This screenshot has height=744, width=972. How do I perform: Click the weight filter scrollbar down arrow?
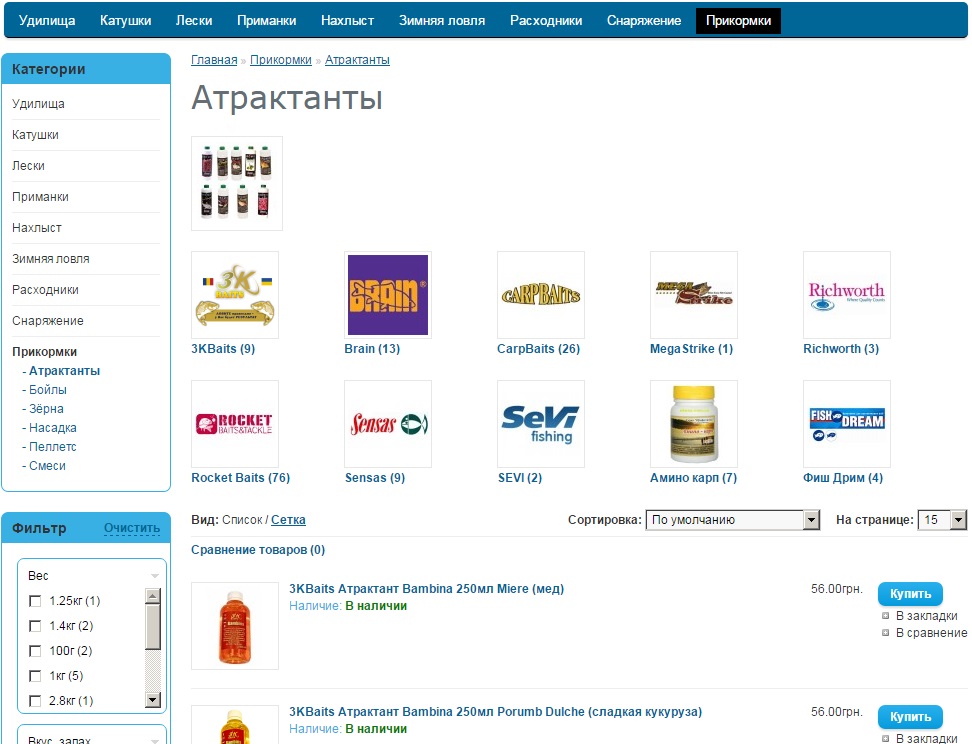(x=152, y=700)
